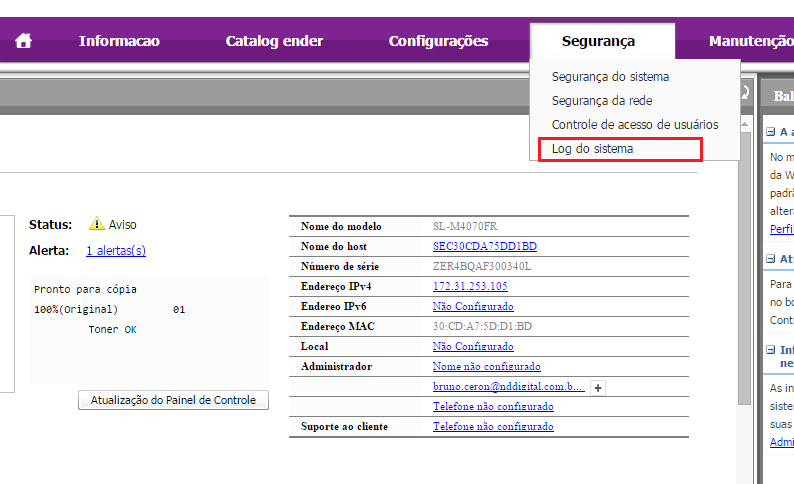
Task: Switch to the Configurações tab
Action: point(438,41)
